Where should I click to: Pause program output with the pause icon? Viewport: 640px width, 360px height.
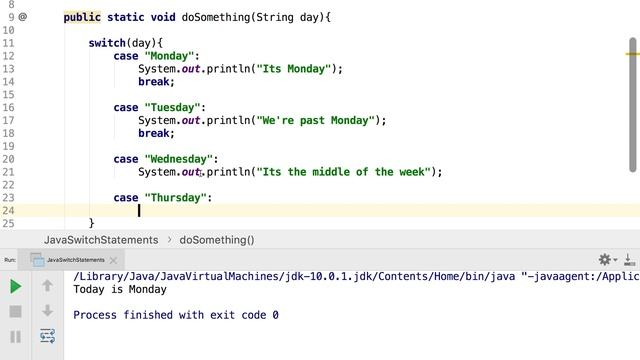(x=16, y=337)
